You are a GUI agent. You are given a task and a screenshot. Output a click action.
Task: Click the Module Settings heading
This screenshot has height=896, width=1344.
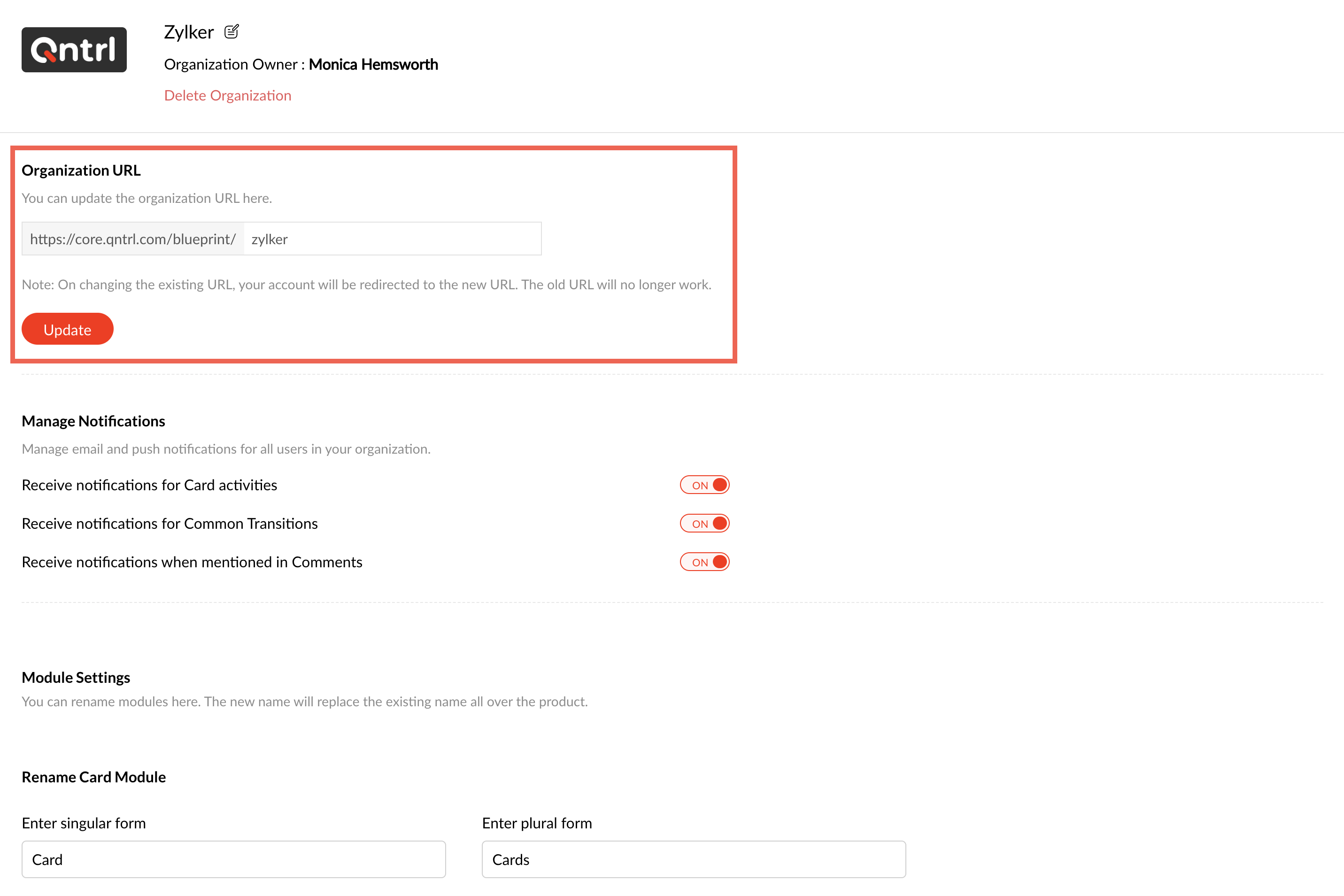tap(76, 677)
